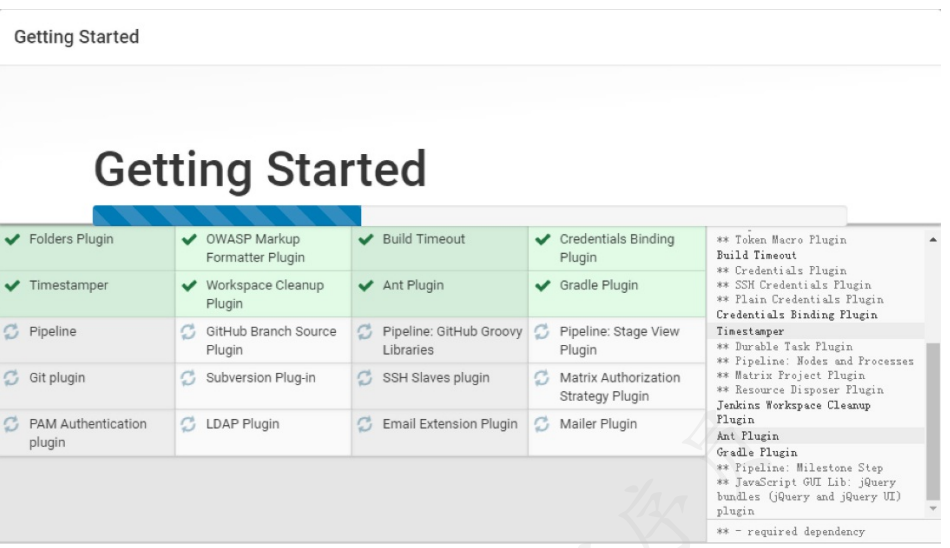Click the pending icon for Email Extension Plugin
950x548 pixels.
click(x=365, y=424)
